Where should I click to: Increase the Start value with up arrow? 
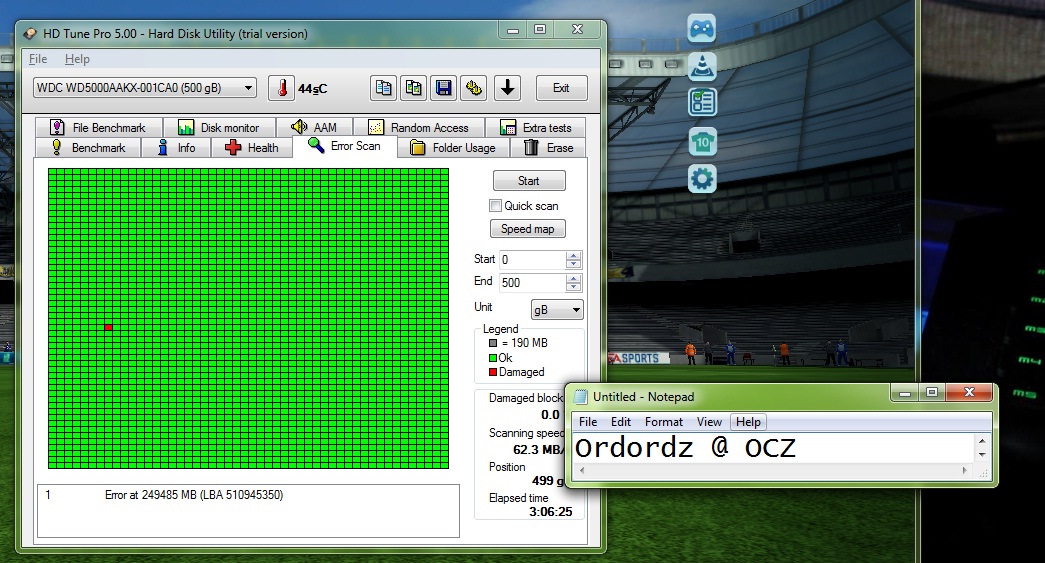tap(573, 255)
